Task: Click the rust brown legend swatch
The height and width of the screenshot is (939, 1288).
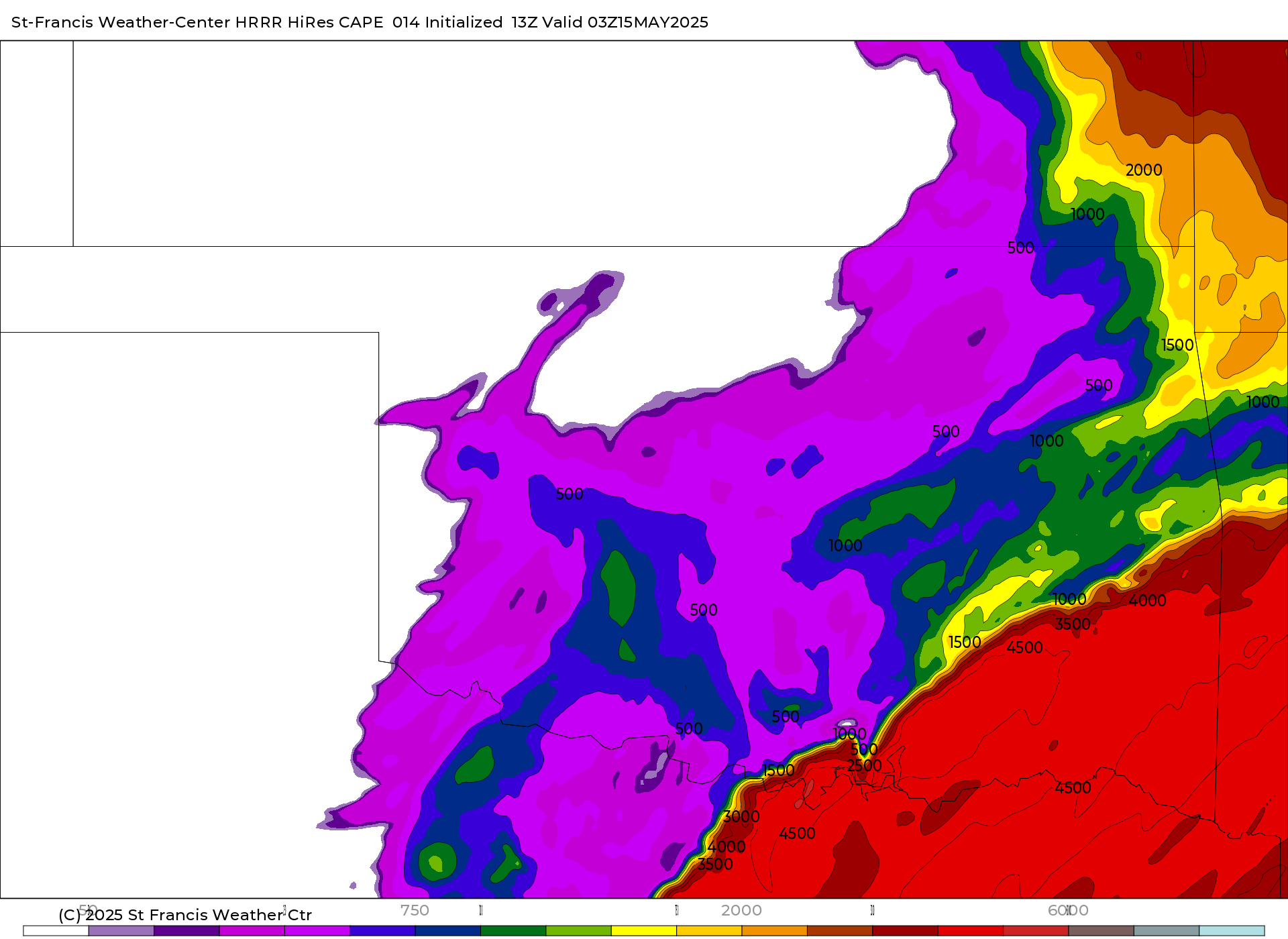Action: (x=840, y=931)
